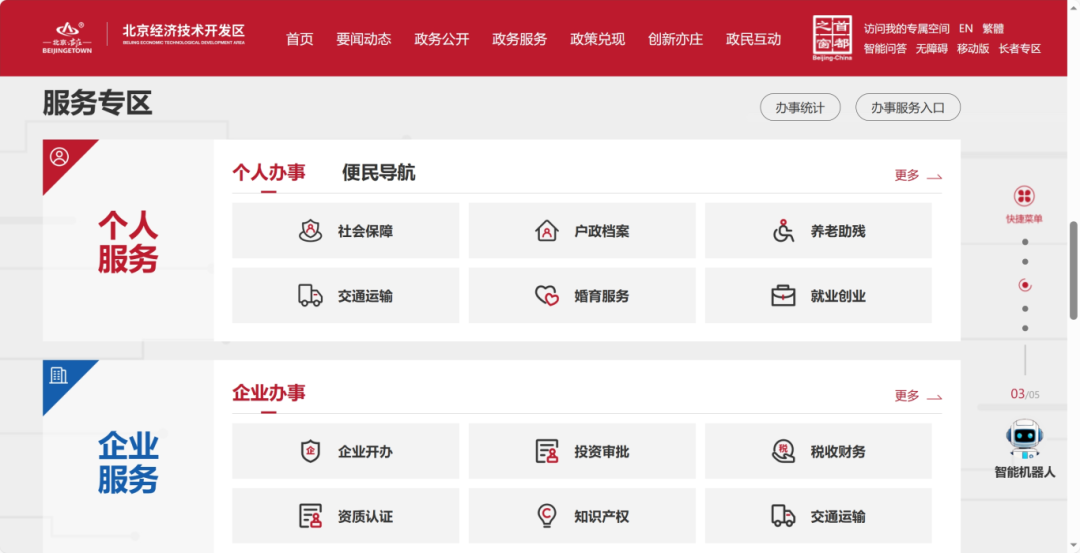Click the 投资审批 label text
Screen dimensions: 1080x553
(601, 452)
